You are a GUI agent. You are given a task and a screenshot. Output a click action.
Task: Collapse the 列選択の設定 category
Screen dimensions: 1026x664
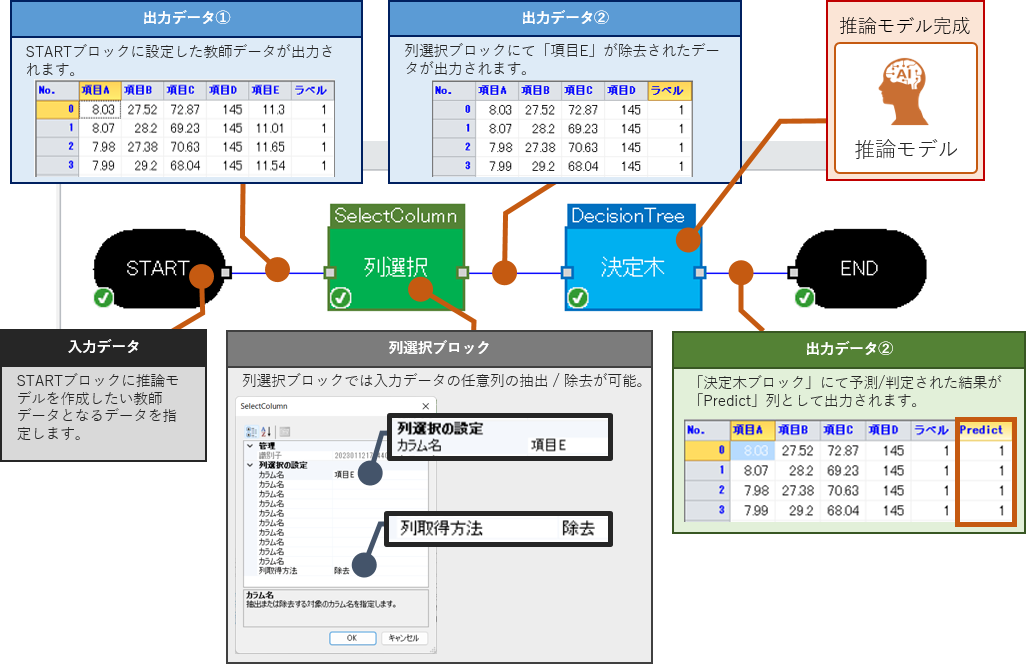pos(249,465)
